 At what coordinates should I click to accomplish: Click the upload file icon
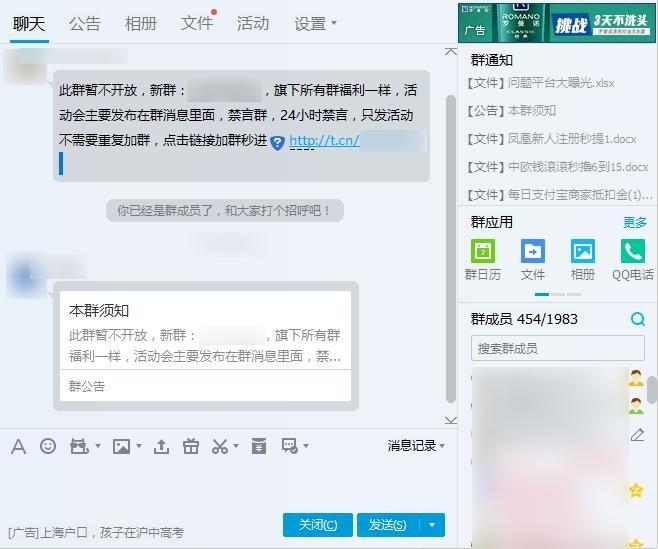click(x=161, y=446)
